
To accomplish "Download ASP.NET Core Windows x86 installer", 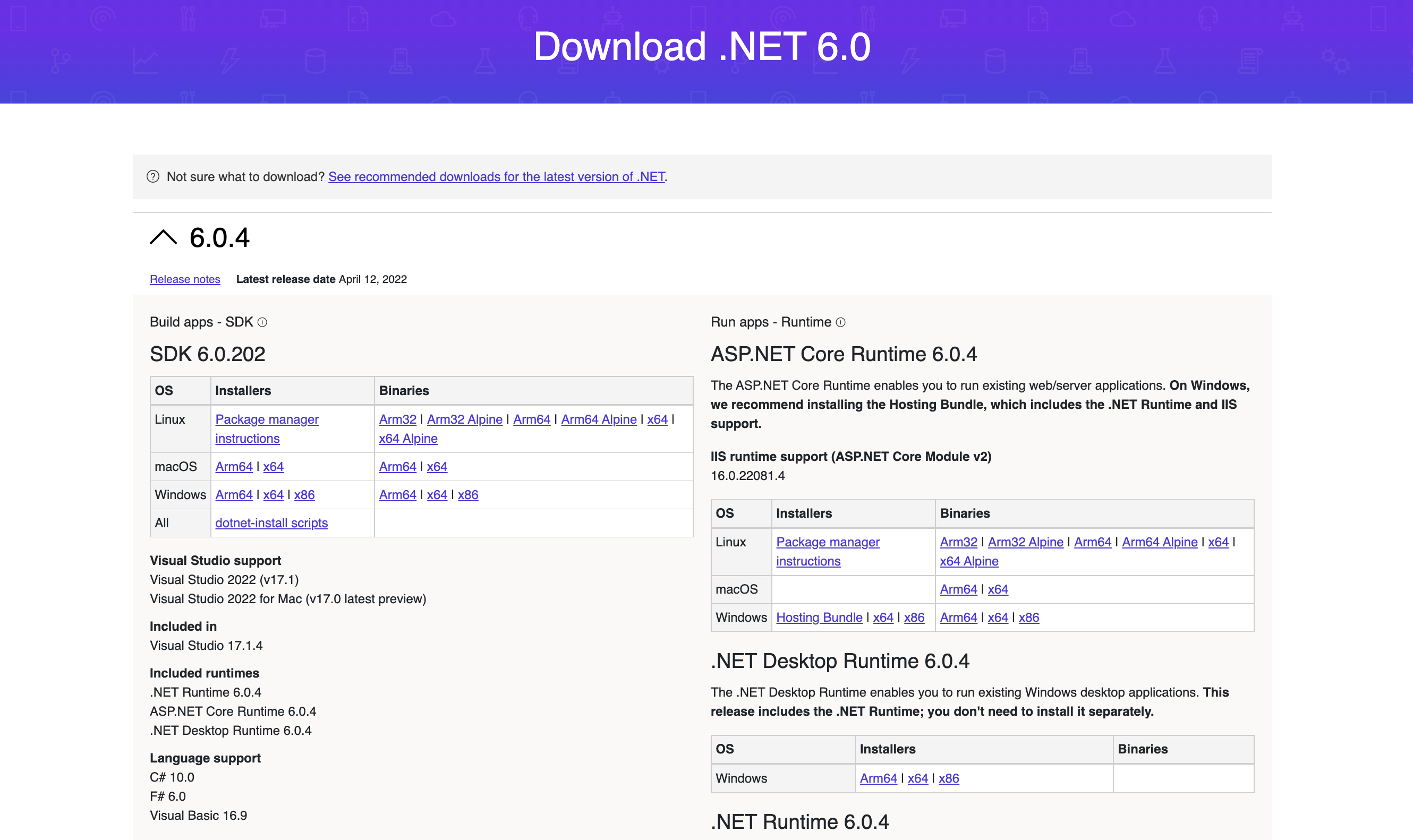I will coord(914,617).
